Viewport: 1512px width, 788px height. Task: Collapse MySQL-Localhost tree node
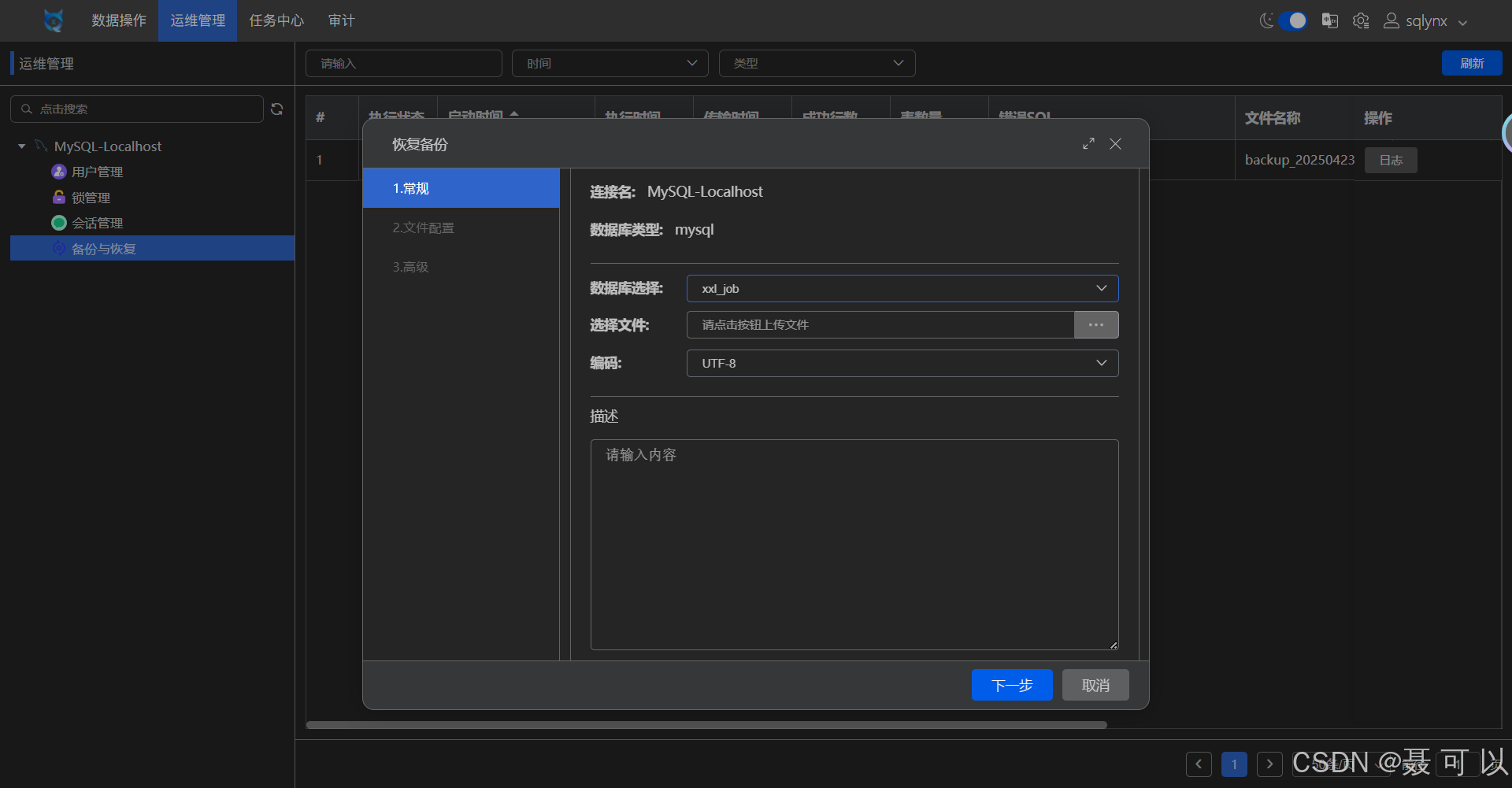pyautogui.click(x=21, y=146)
